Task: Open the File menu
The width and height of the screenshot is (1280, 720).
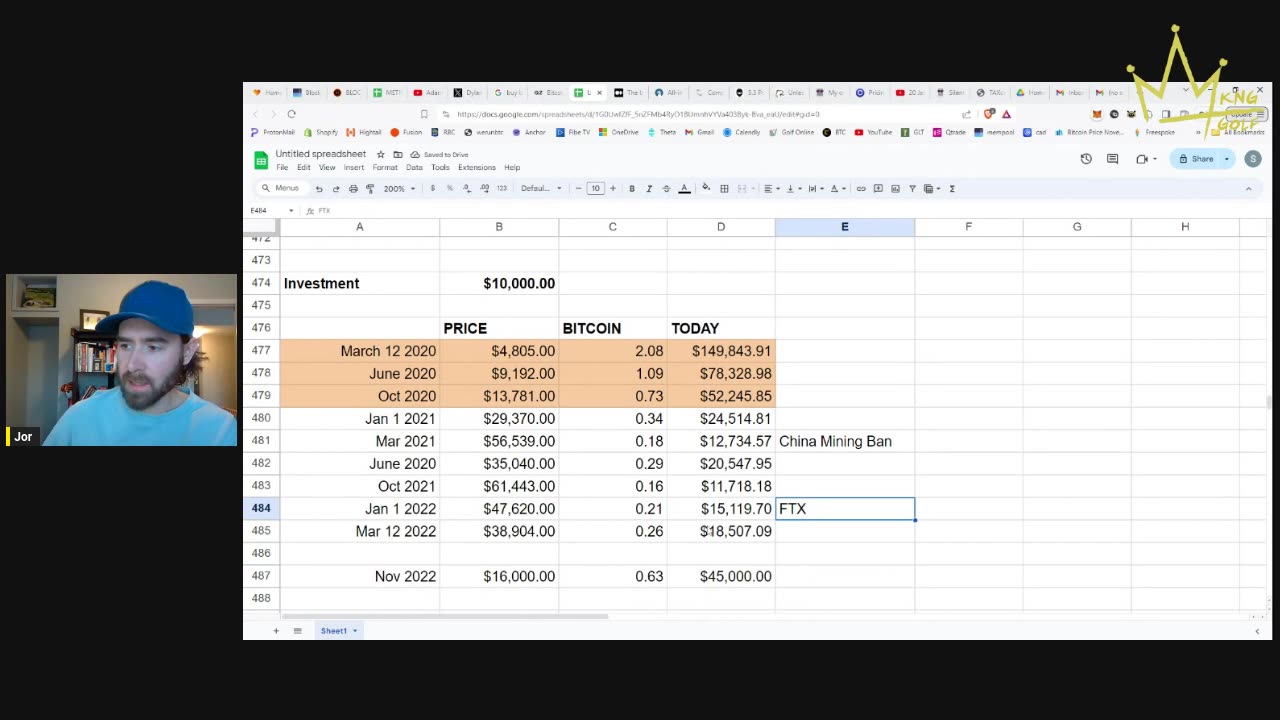Action: coord(282,167)
